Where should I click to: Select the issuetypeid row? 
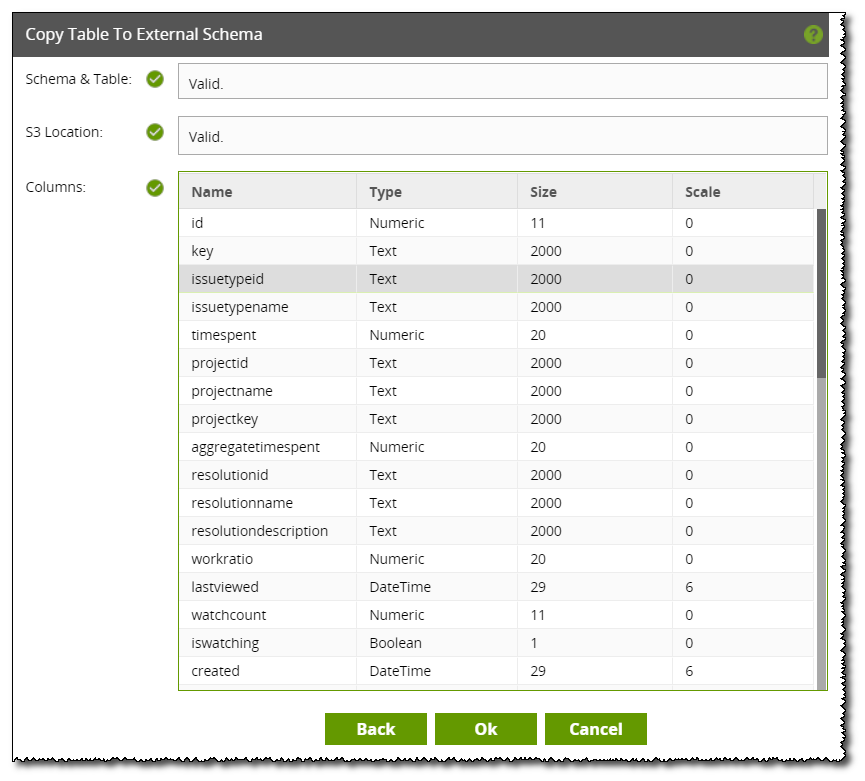tap(496, 279)
